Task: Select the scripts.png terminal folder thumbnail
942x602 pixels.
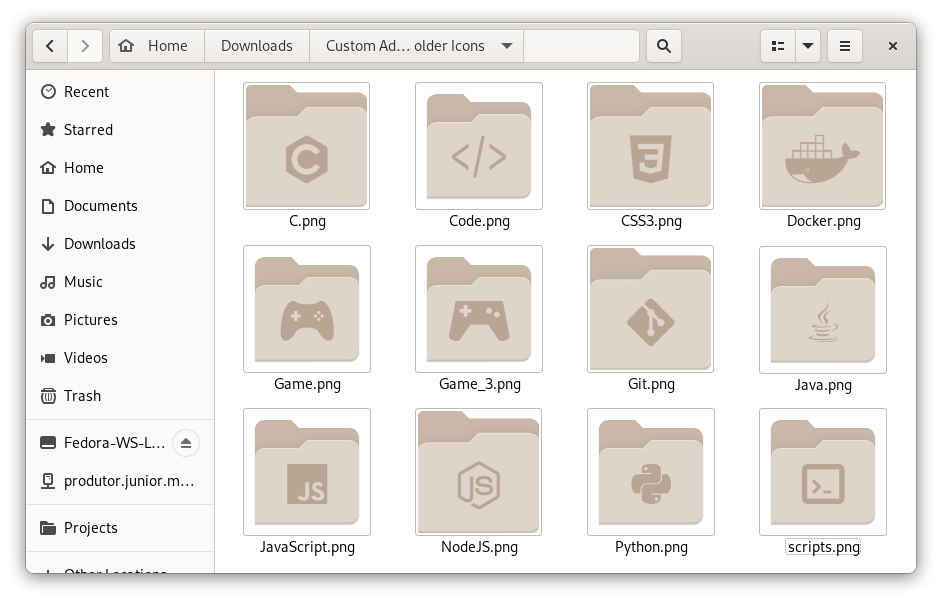Action: [823, 472]
